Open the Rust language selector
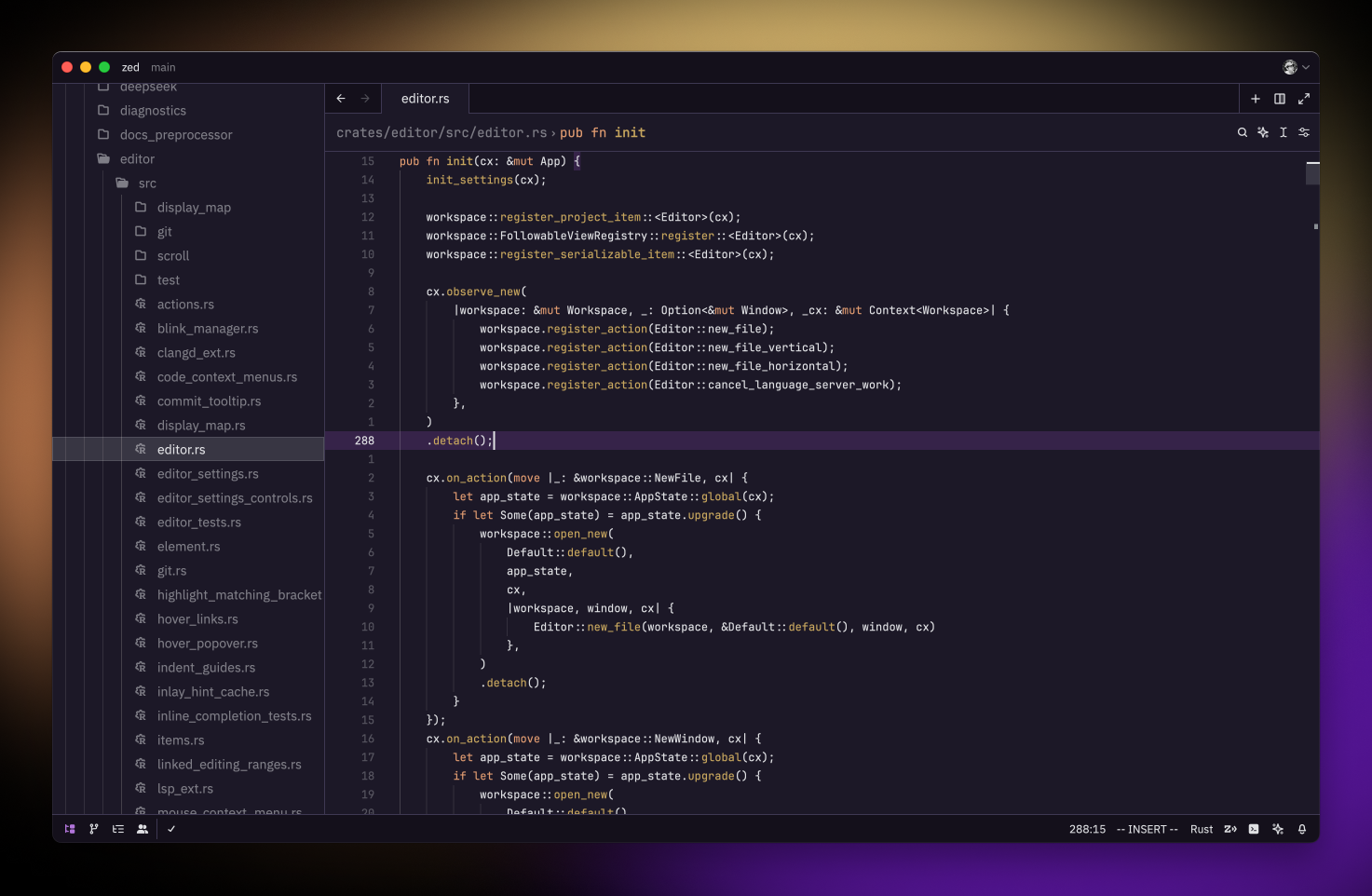Screen dimensions: 1372x896 [1202, 829]
